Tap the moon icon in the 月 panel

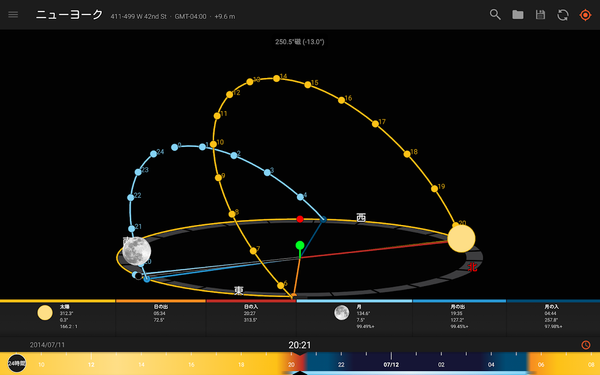pyautogui.click(x=341, y=313)
